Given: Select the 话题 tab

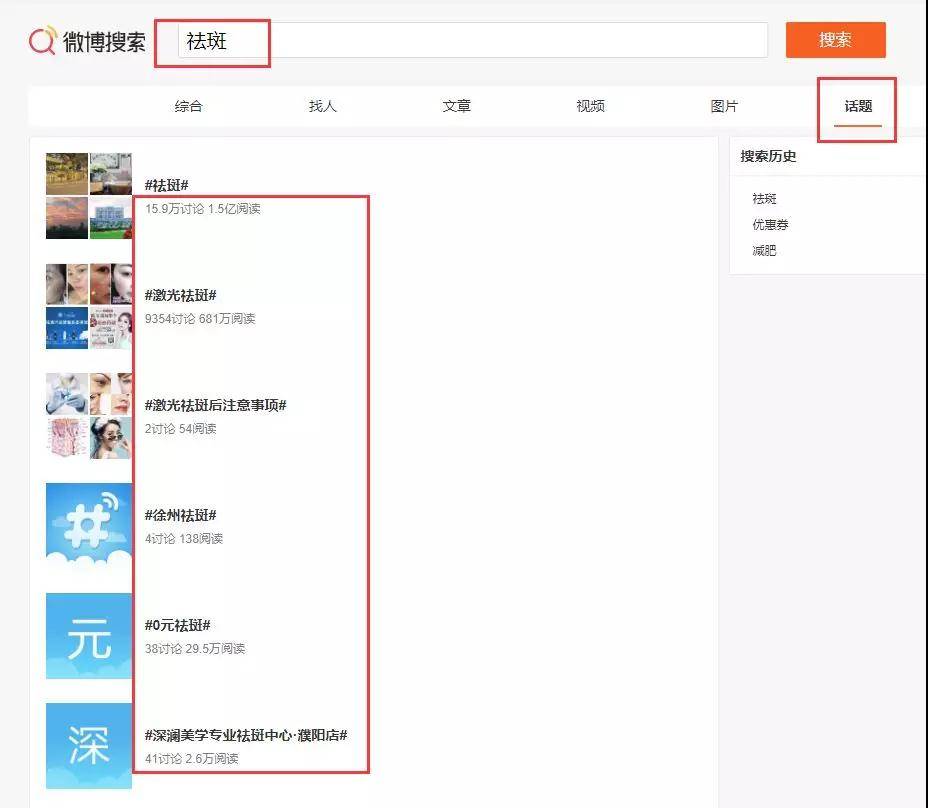Looking at the screenshot, I should (x=858, y=107).
